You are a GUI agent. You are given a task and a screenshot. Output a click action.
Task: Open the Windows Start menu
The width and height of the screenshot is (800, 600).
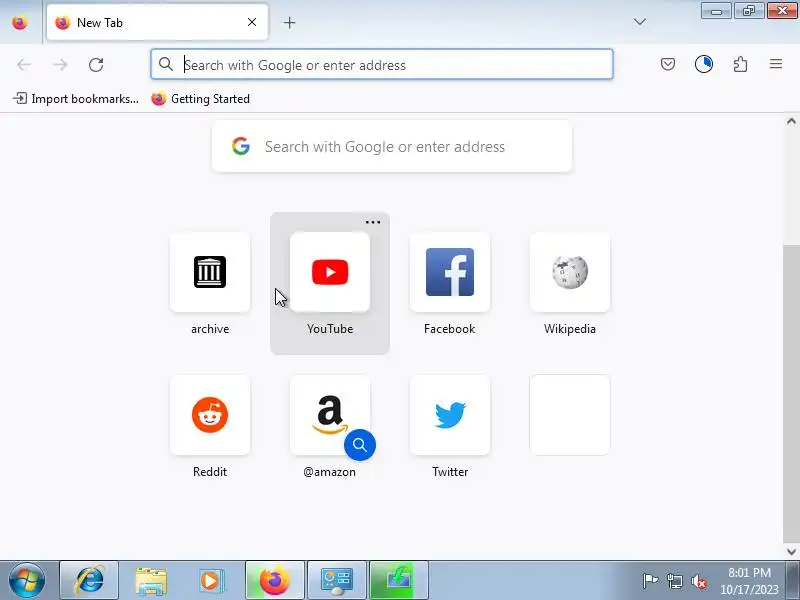pos(27,581)
